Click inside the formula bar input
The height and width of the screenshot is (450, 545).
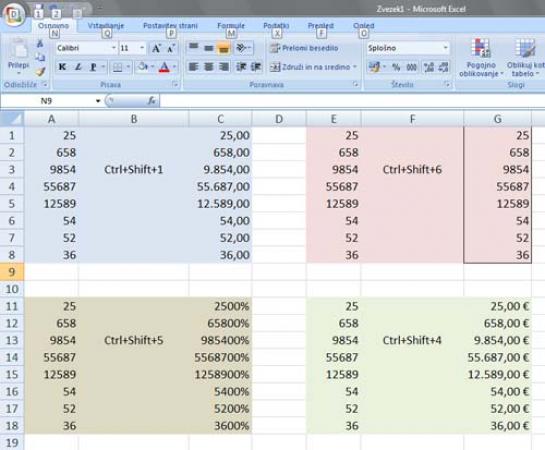(x=352, y=101)
